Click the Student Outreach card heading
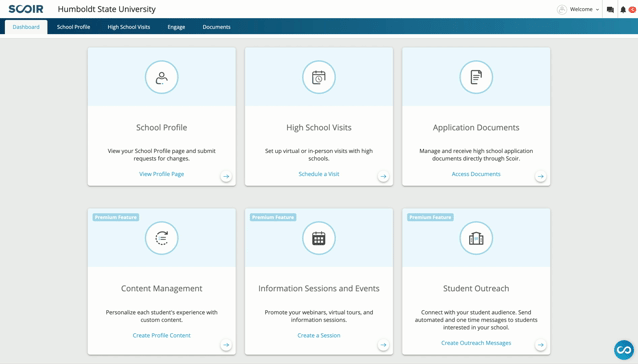638x364 pixels. (476, 289)
